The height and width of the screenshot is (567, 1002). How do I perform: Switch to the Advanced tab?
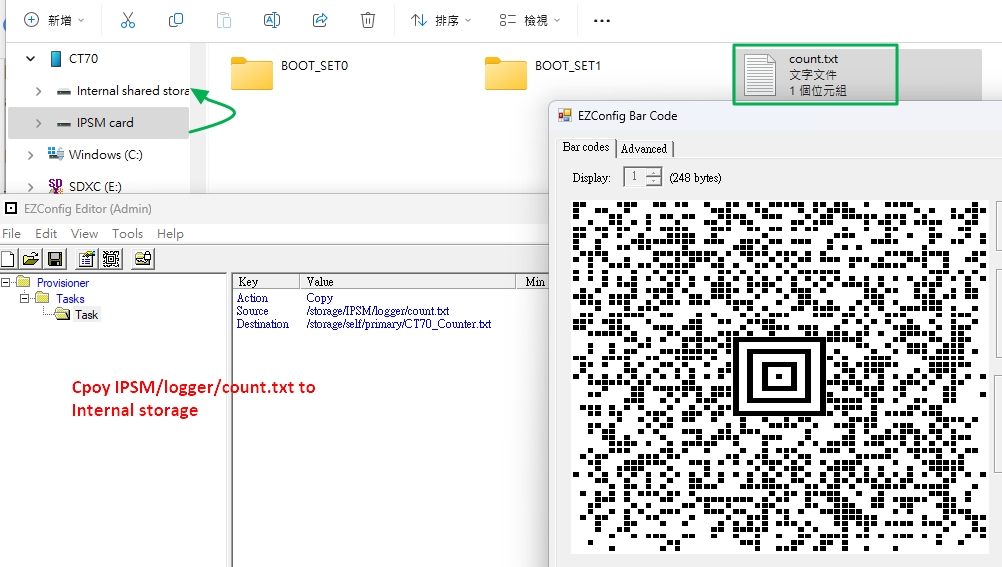644,149
